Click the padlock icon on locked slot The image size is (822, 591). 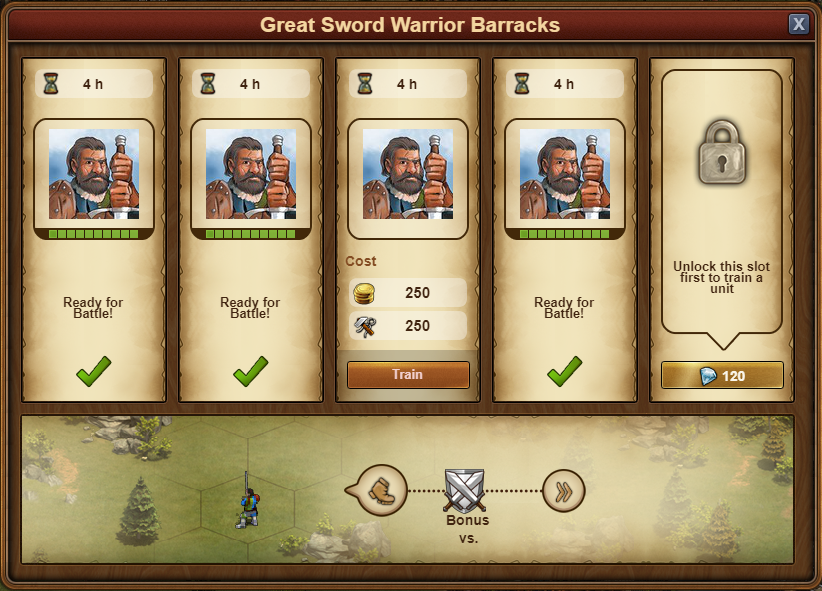coord(722,153)
